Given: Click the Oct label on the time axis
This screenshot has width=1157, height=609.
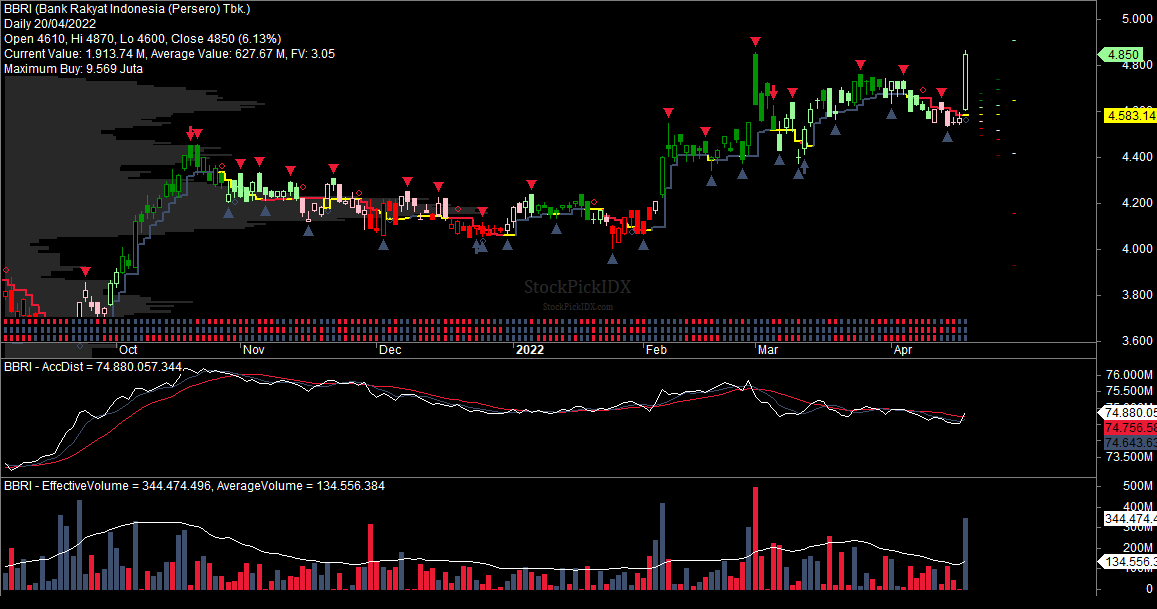Looking at the screenshot, I should tap(128, 350).
